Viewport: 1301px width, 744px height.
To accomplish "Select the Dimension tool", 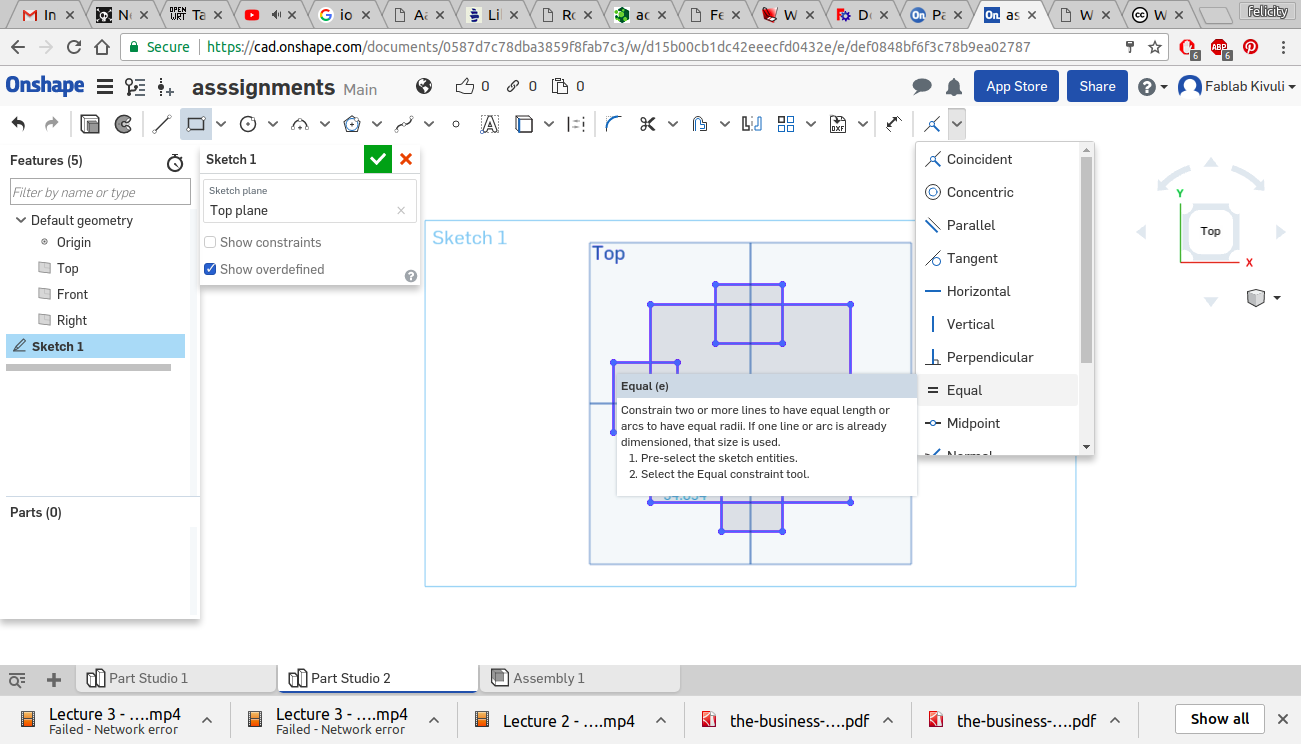I will click(894, 124).
